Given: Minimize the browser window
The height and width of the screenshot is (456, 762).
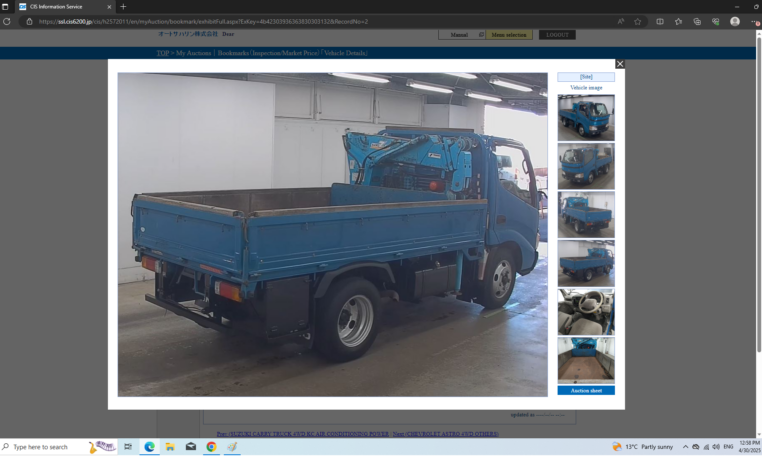Looking at the screenshot, I should point(737,7).
